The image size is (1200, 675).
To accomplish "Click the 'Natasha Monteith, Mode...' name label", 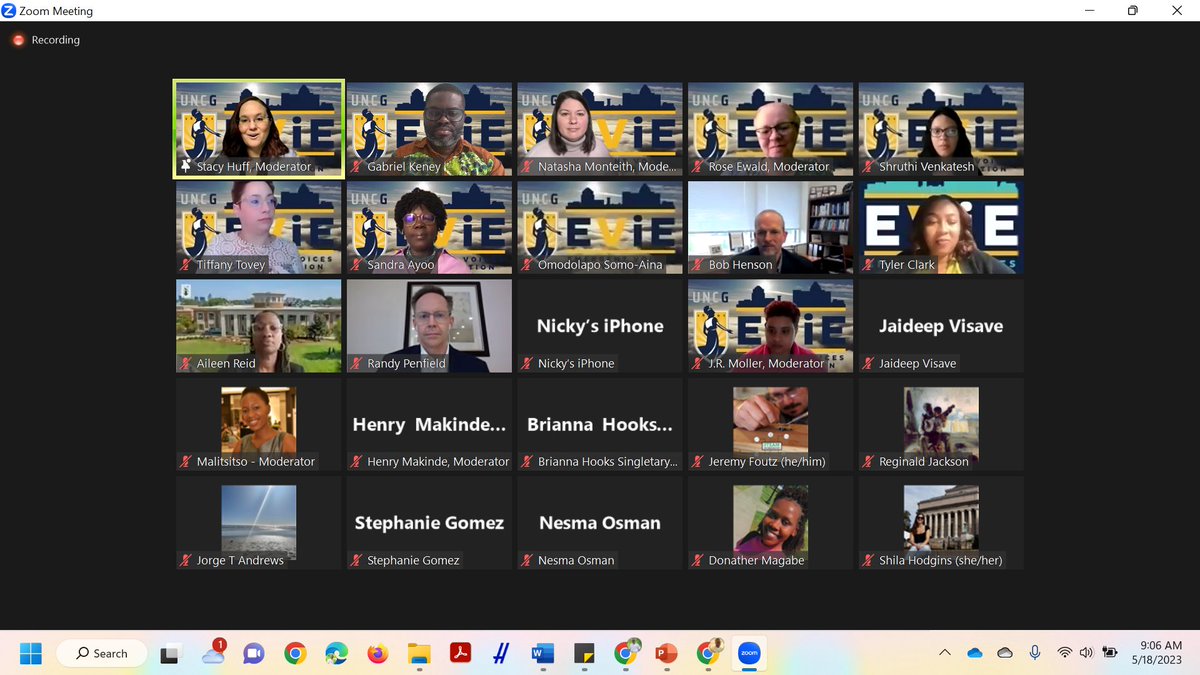I will [x=607, y=167].
